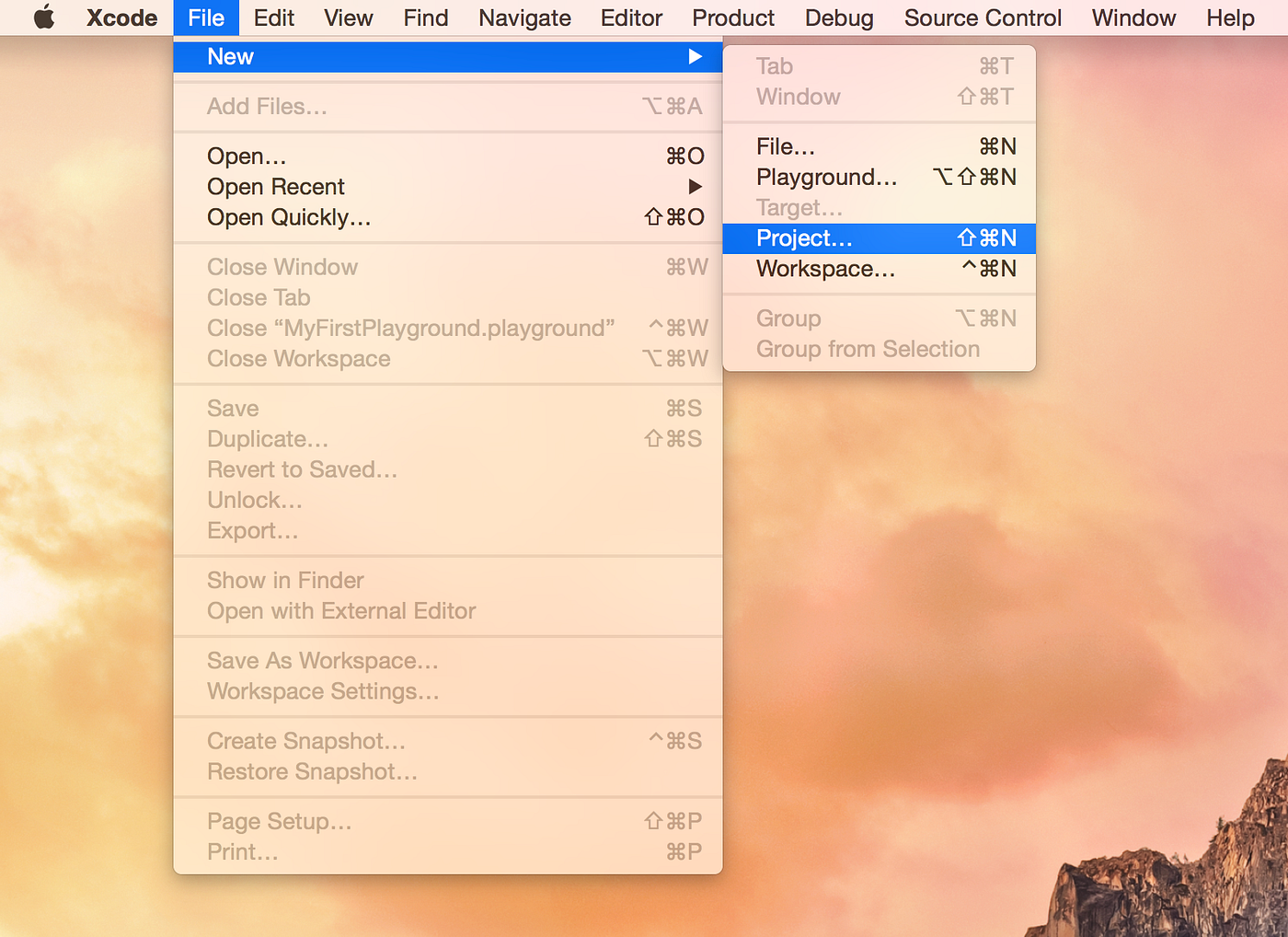
Task: Select Window in New submenu
Action: pos(880,97)
